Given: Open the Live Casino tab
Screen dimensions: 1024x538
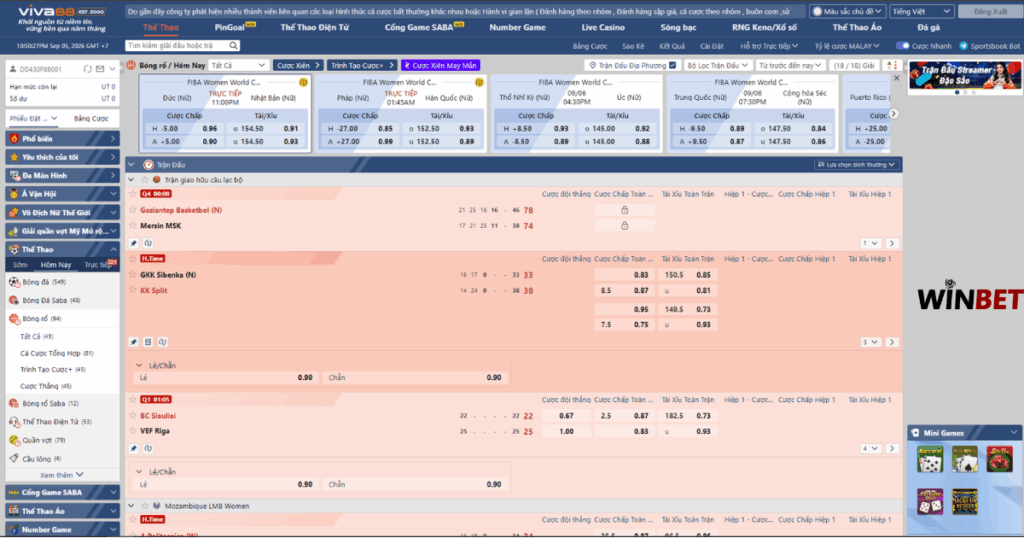Looking at the screenshot, I should (603, 27).
